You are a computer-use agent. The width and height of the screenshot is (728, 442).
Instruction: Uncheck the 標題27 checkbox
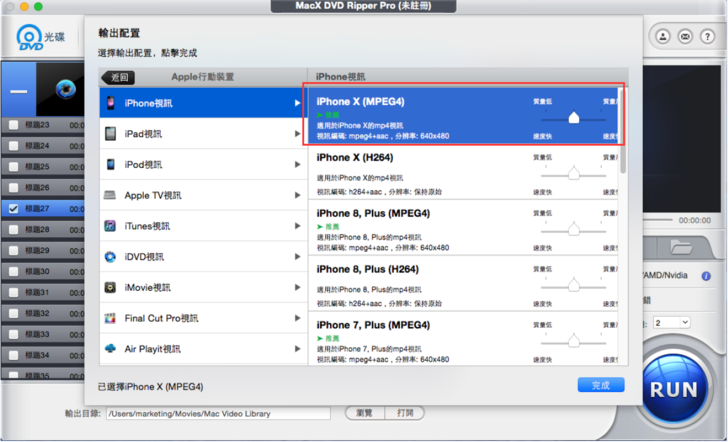tap(13, 208)
